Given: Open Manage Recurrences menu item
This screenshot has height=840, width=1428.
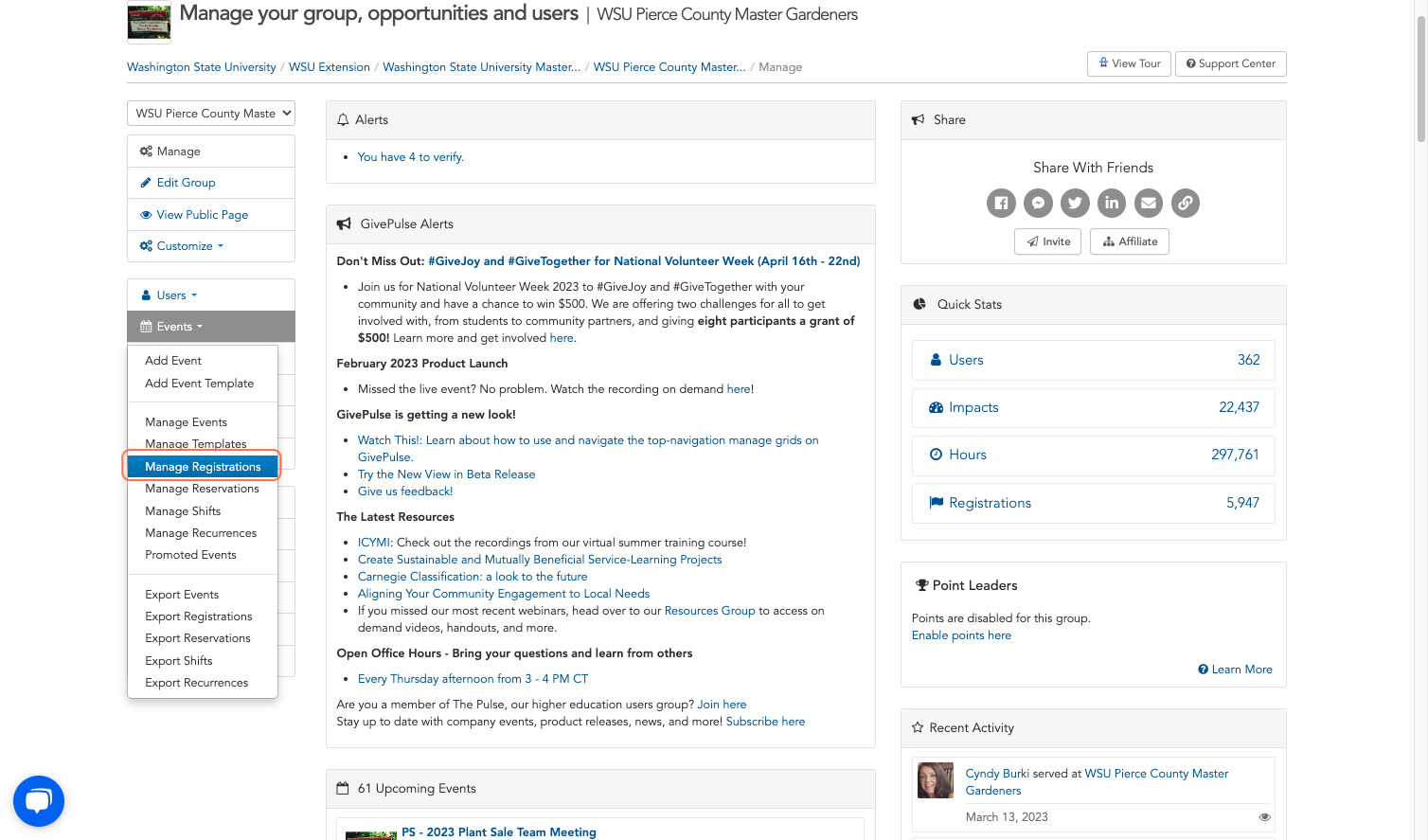Looking at the screenshot, I should 201,533.
